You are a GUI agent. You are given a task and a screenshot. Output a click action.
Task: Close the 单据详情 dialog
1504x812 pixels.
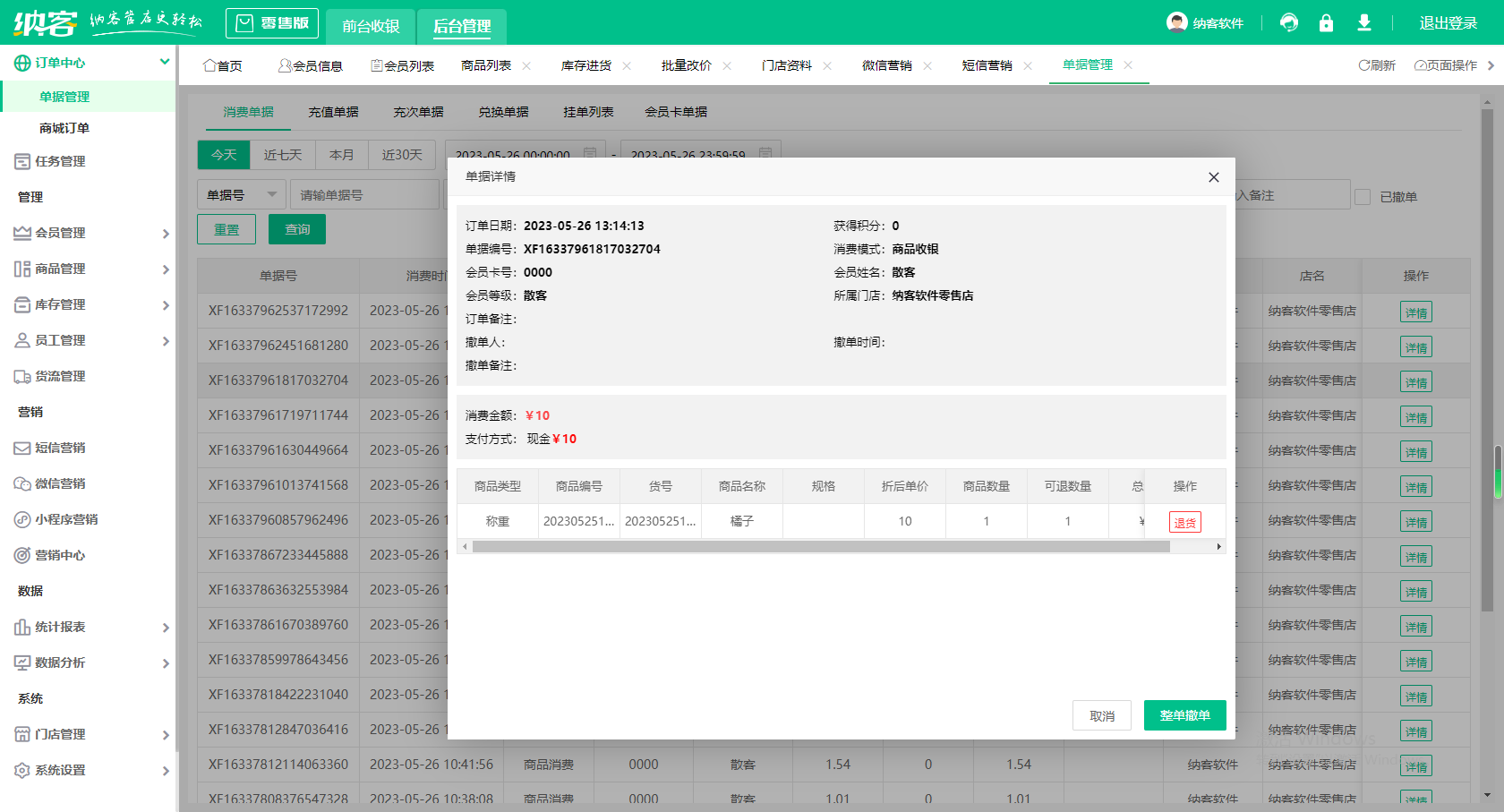pyautogui.click(x=1213, y=177)
